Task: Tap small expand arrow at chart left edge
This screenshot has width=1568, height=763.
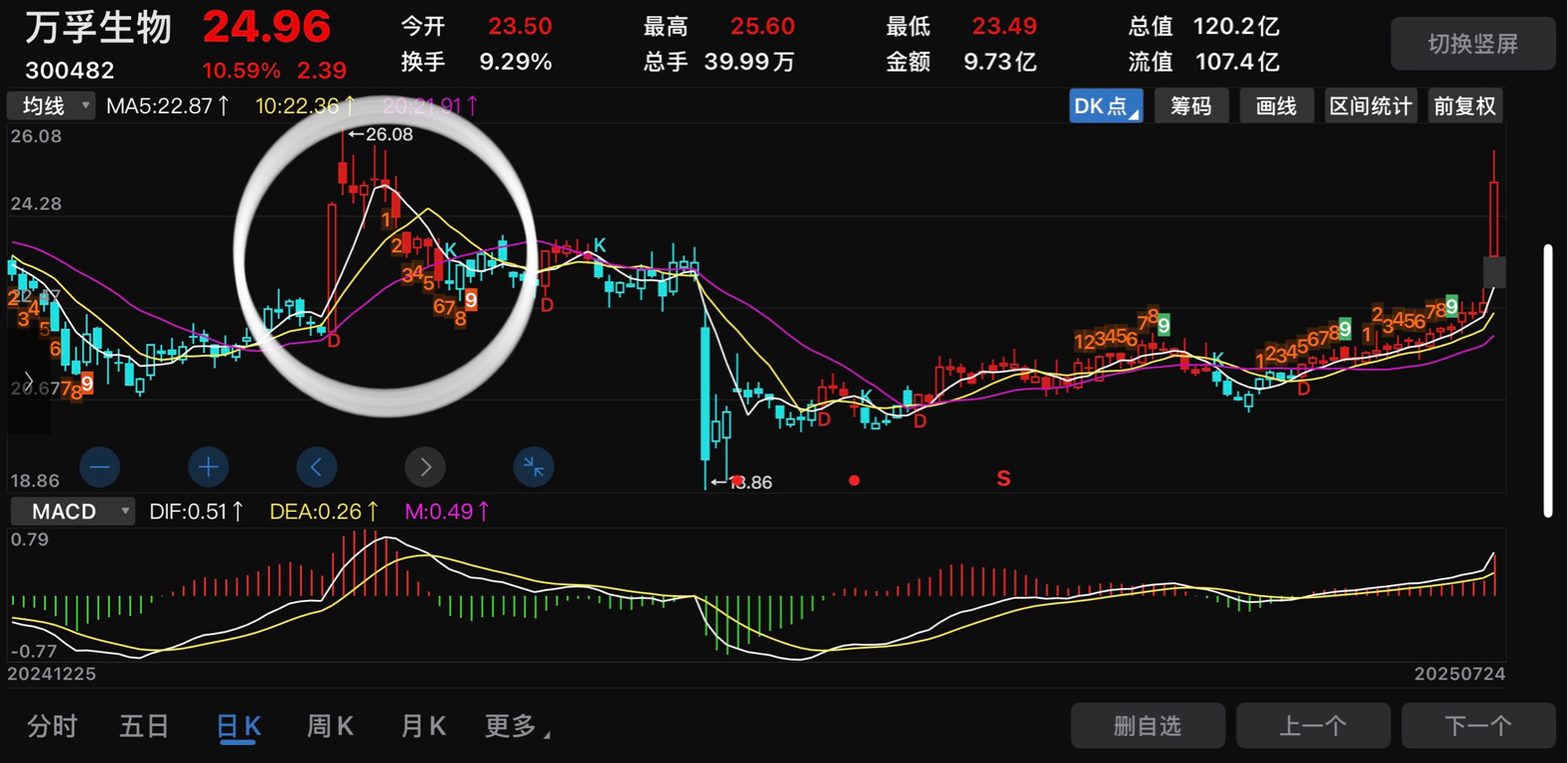Action: 28,381
